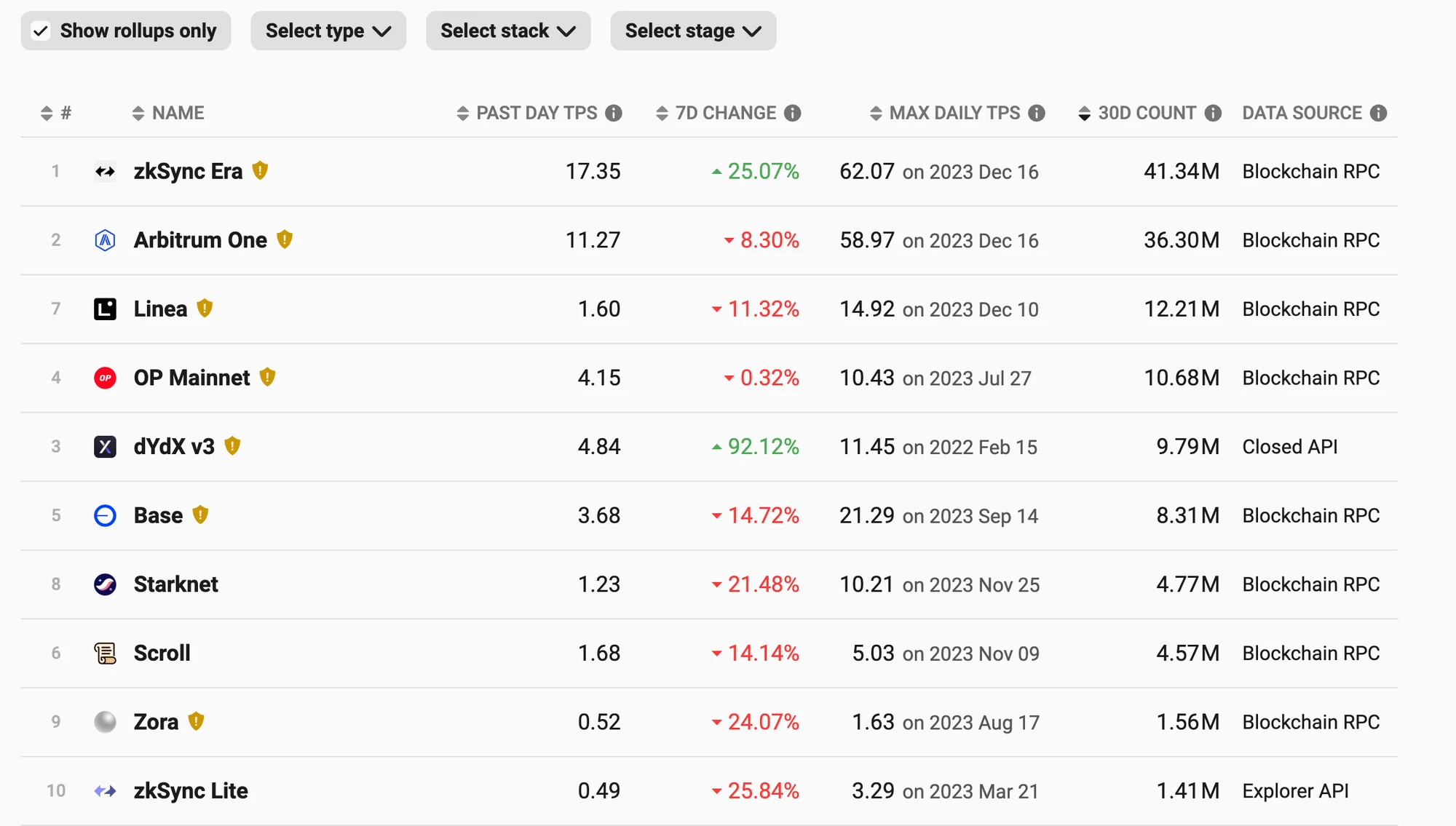The height and width of the screenshot is (826, 1456).
Task: Click the OP Mainnet red logo
Action: click(x=106, y=378)
